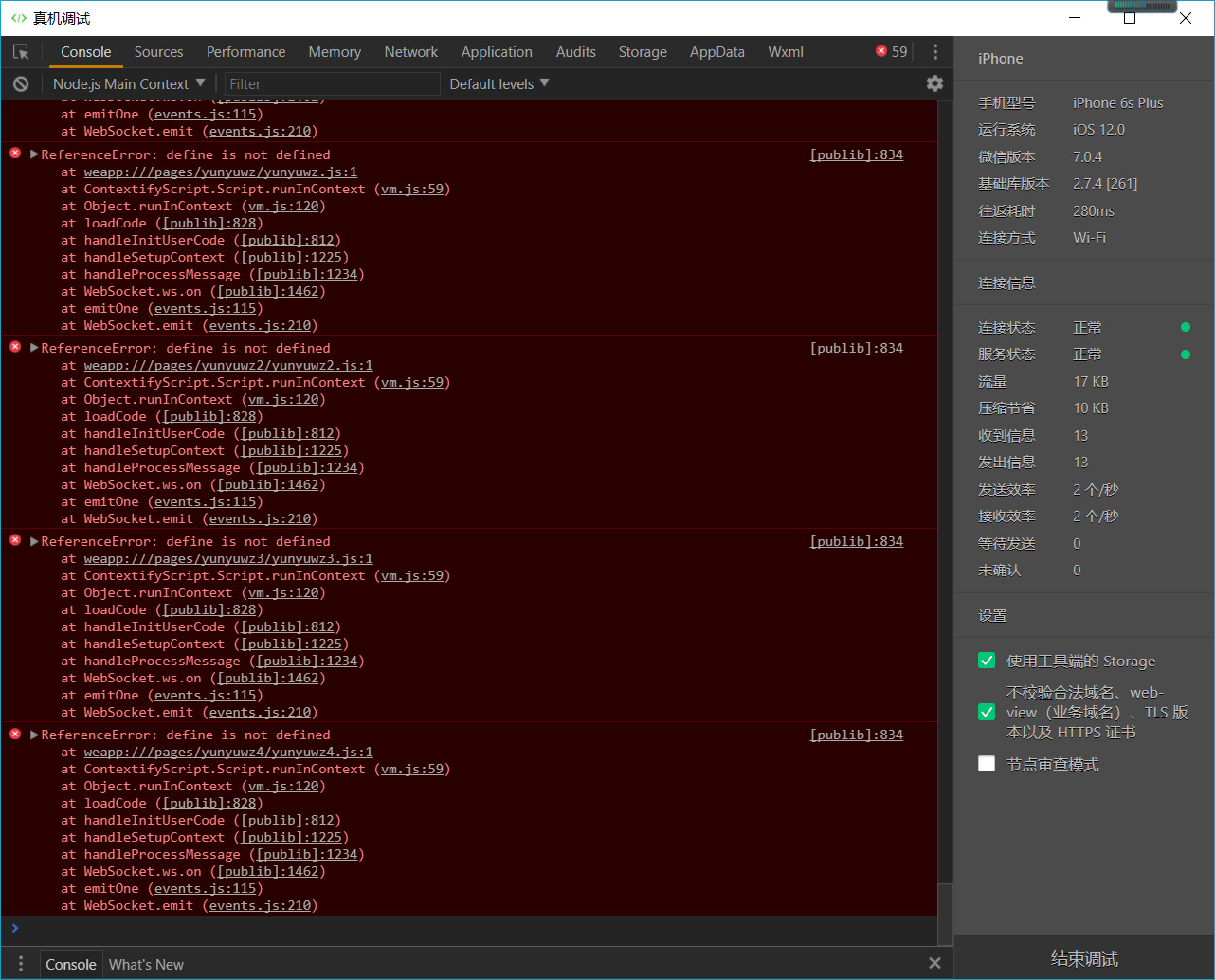Open [publib]:834 source link of yunyuwz4.js error
This screenshot has width=1215, height=980.
pos(857,735)
